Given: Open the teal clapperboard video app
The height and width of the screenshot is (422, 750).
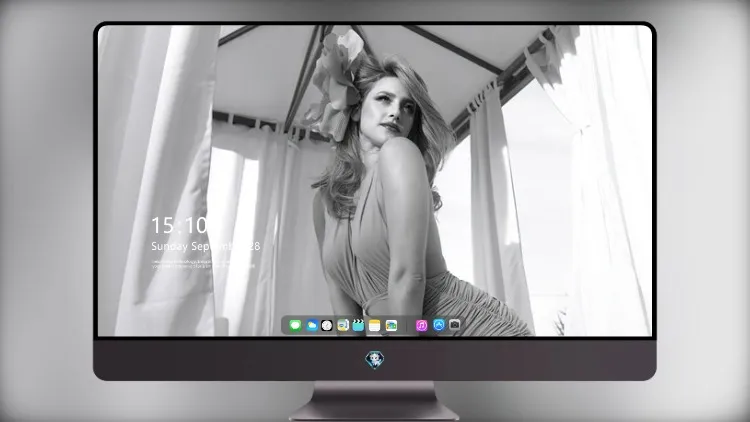Looking at the screenshot, I should pos(358,325).
